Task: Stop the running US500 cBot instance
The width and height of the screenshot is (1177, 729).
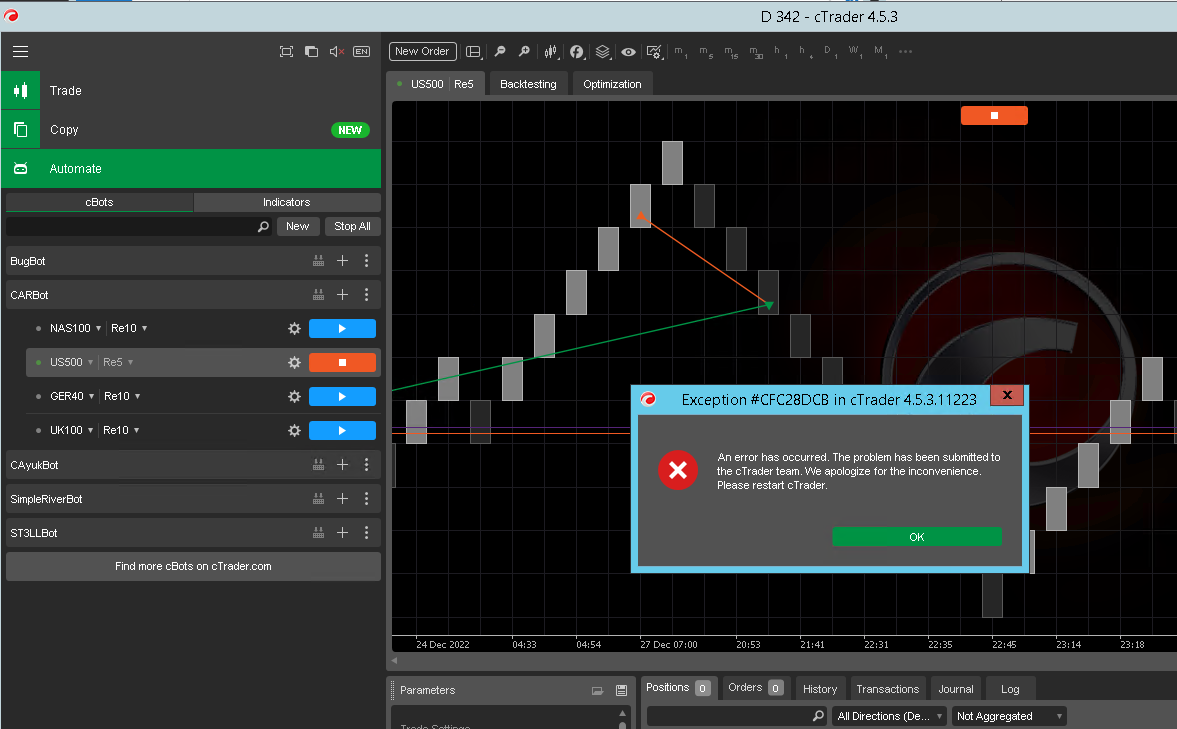Action: pos(342,362)
